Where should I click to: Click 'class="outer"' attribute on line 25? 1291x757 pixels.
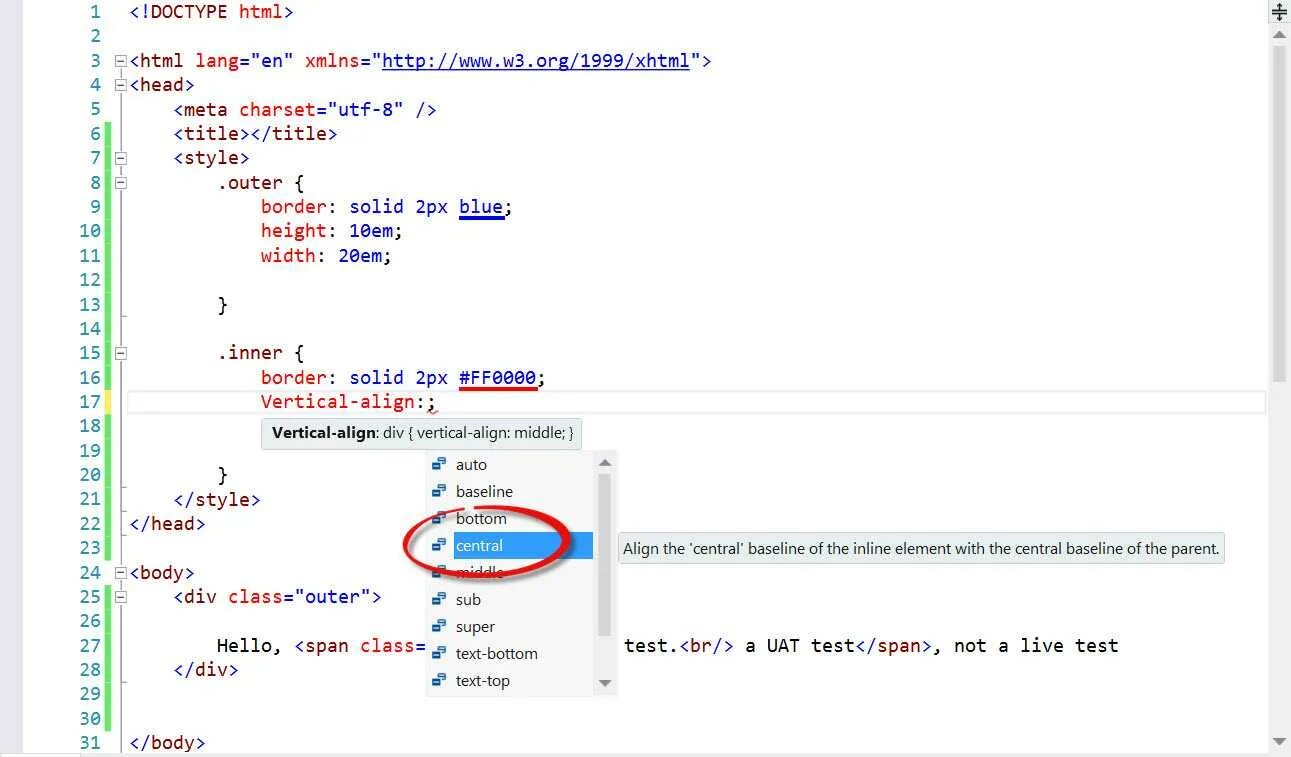[299, 597]
